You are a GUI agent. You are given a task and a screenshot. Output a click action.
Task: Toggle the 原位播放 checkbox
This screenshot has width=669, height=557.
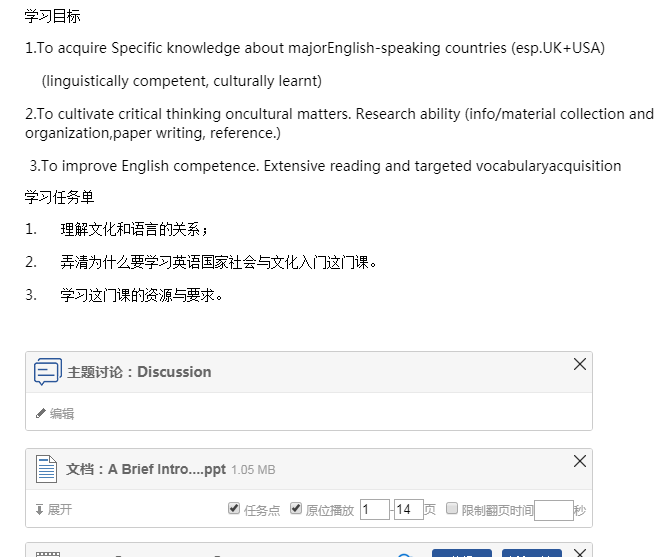[296, 509]
